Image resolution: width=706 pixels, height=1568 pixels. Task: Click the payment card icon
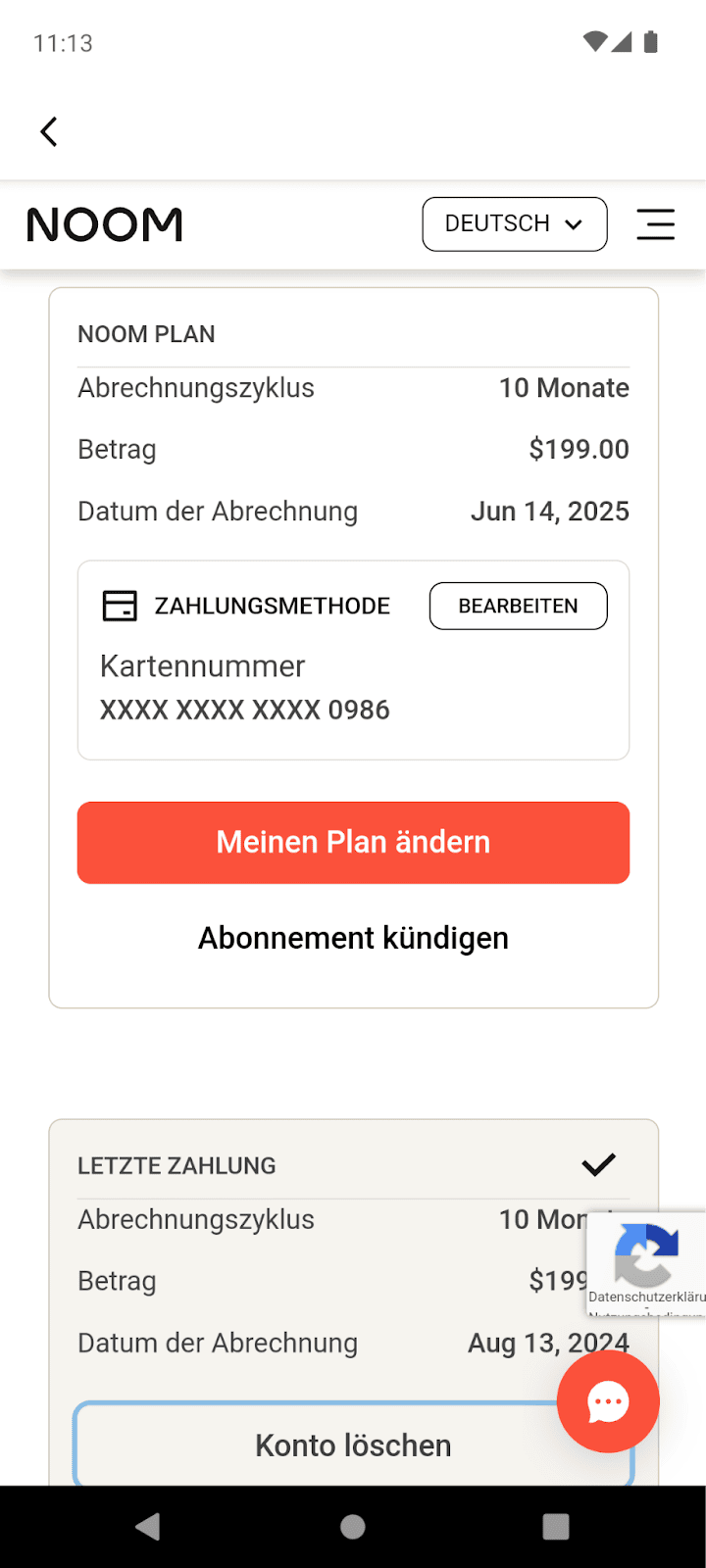pyautogui.click(x=120, y=606)
